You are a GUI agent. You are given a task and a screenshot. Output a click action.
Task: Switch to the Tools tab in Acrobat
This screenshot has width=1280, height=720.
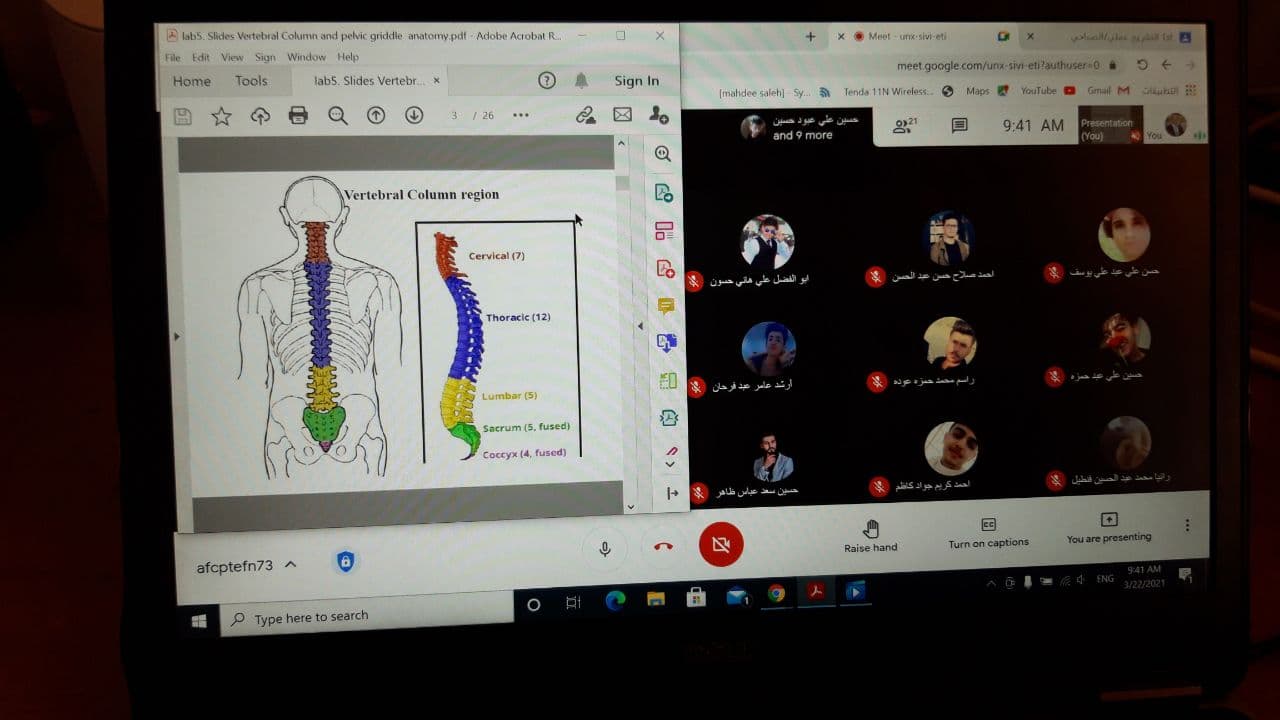pos(253,81)
